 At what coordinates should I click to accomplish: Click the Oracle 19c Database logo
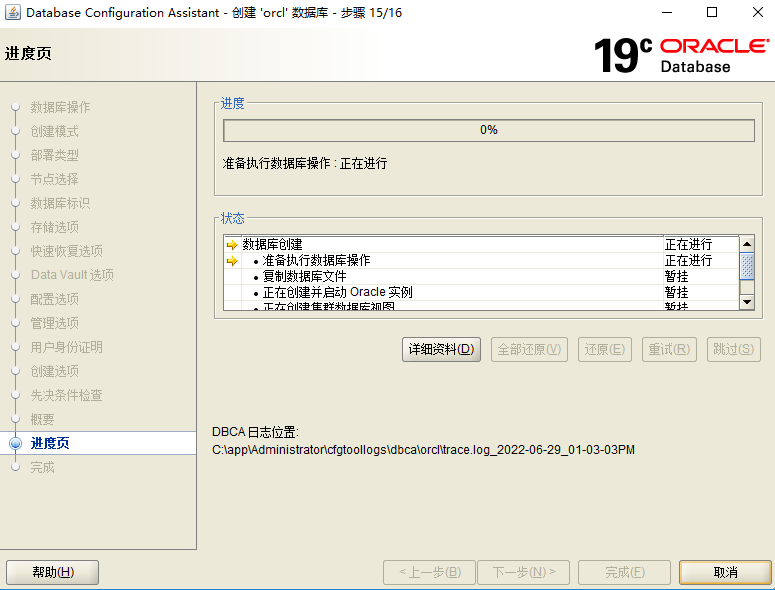[681, 55]
